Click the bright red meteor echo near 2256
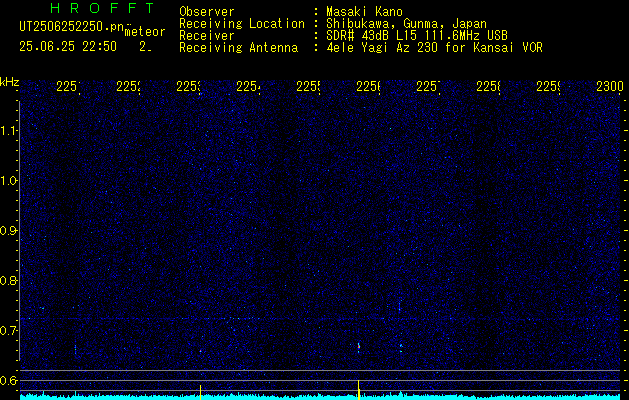The image size is (629, 400). [359, 346]
